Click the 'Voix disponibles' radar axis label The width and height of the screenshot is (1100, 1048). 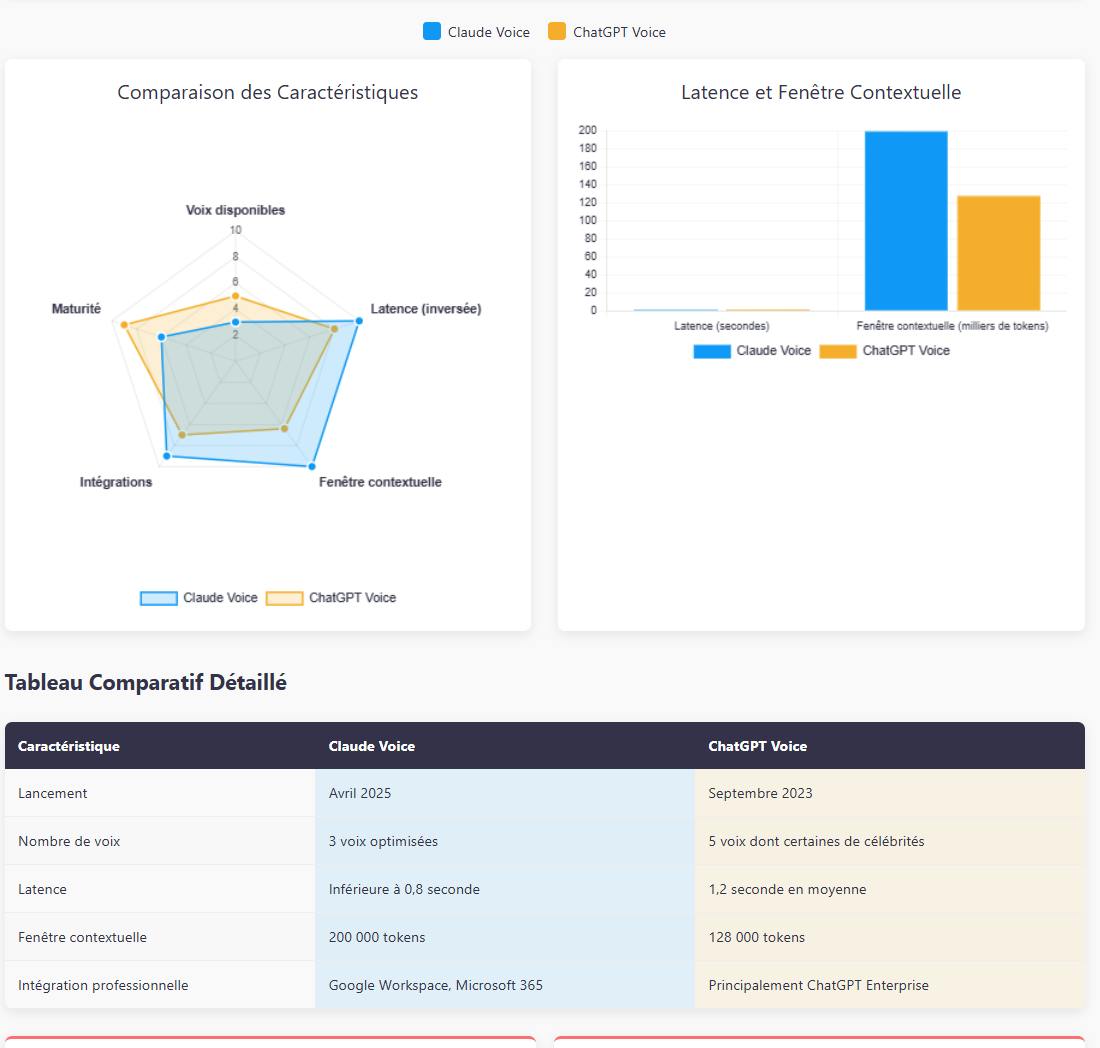pyautogui.click(x=235, y=210)
